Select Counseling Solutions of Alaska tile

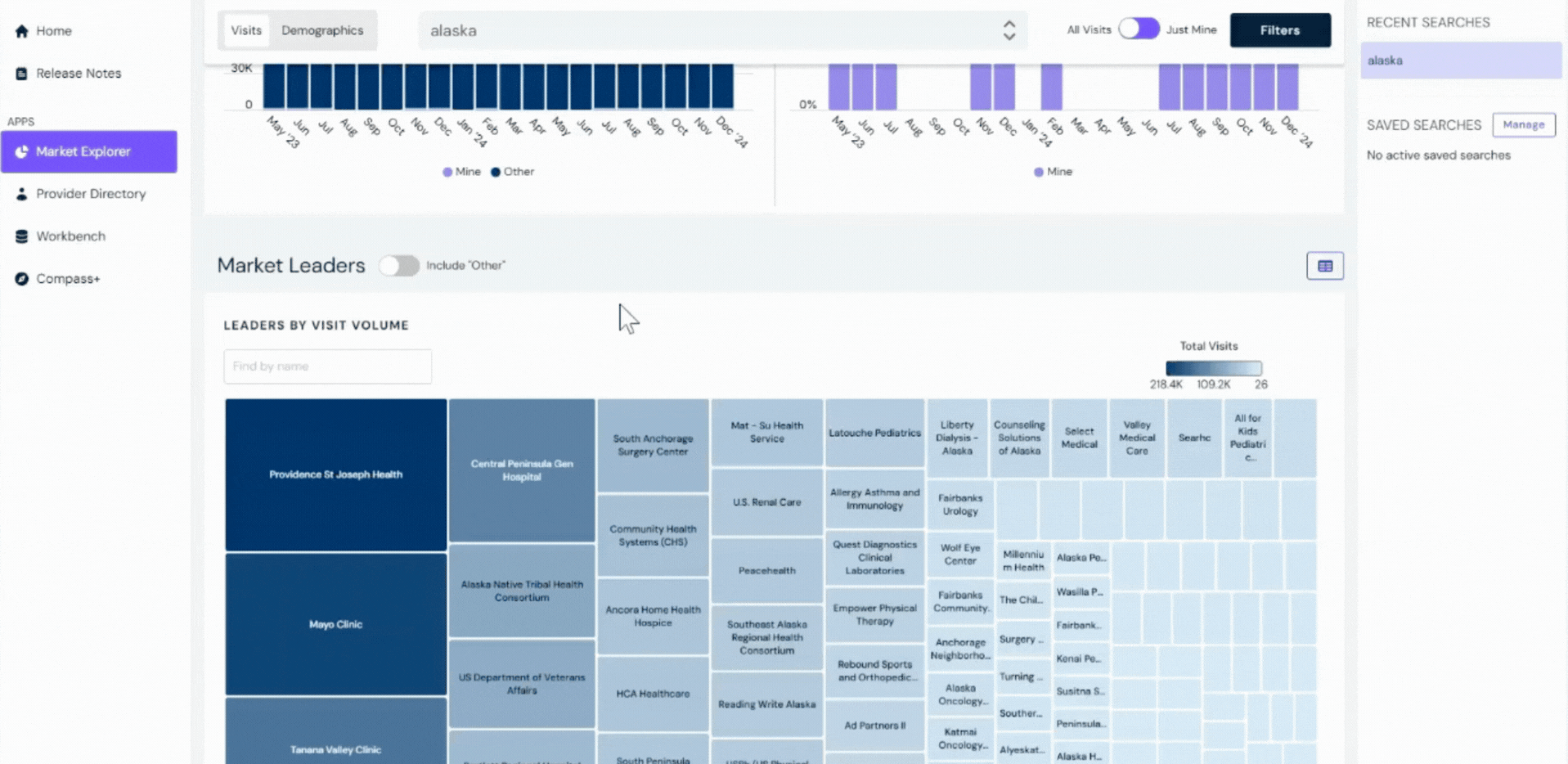pos(1019,438)
